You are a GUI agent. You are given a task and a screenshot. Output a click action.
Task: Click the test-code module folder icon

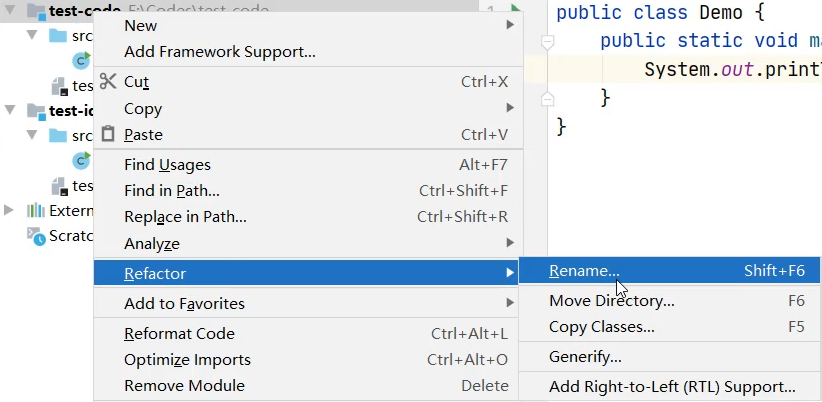(x=35, y=11)
